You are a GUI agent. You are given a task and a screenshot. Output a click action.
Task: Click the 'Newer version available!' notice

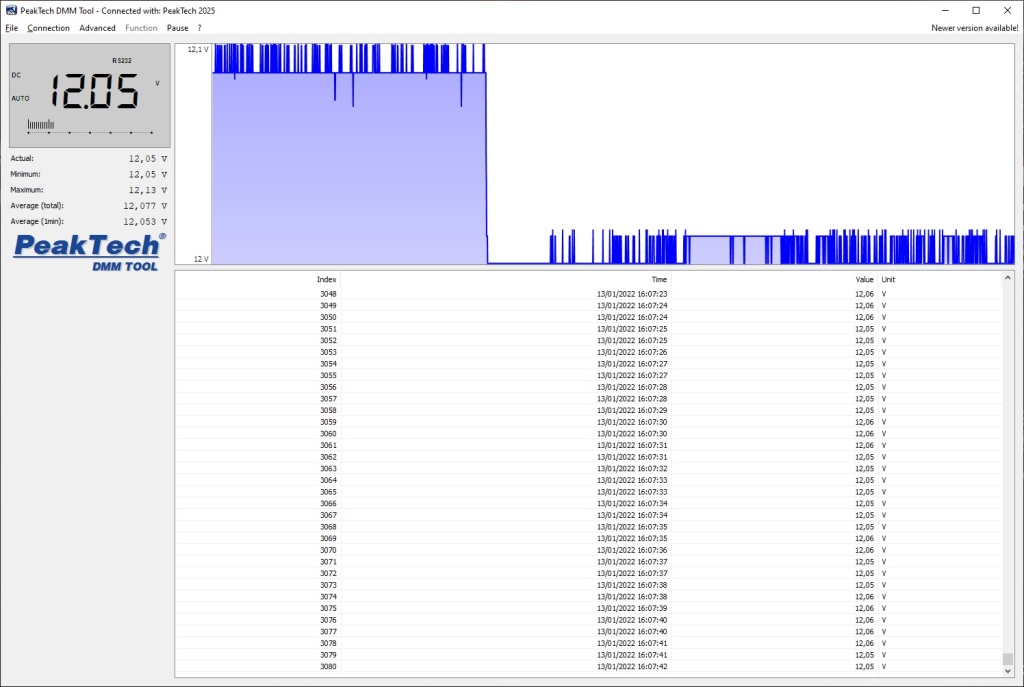[974, 28]
